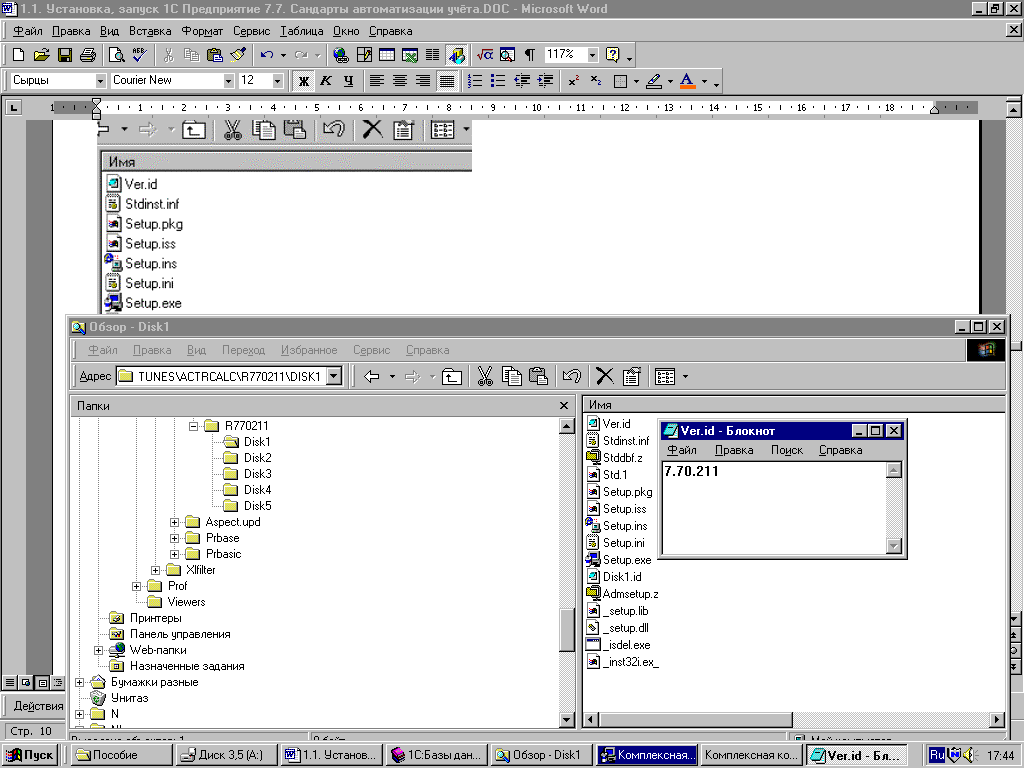Expand the Prbase folder node
Viewport: 1024px width, 768px height.
point(174,538)
